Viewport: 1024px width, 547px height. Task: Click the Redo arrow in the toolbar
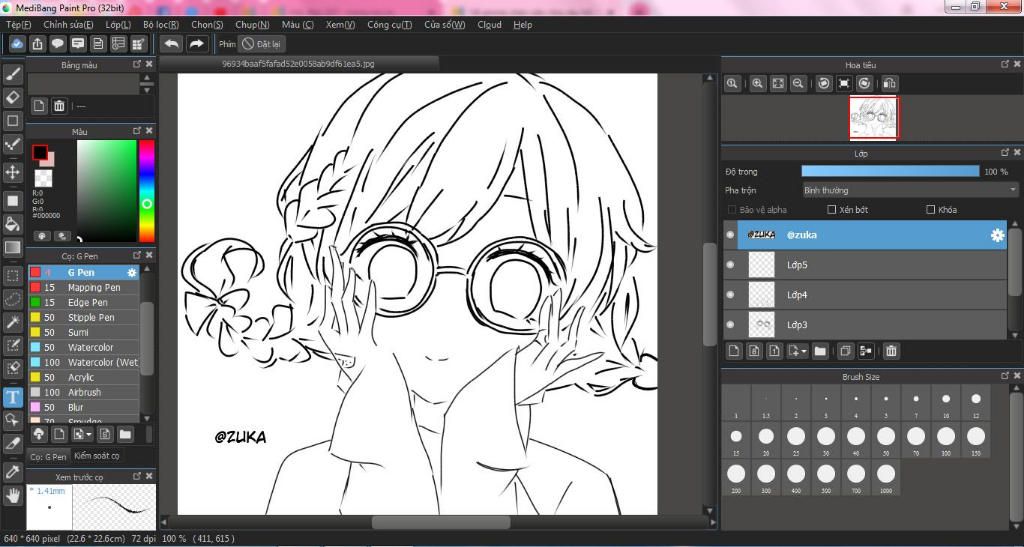tap(195, 44)
